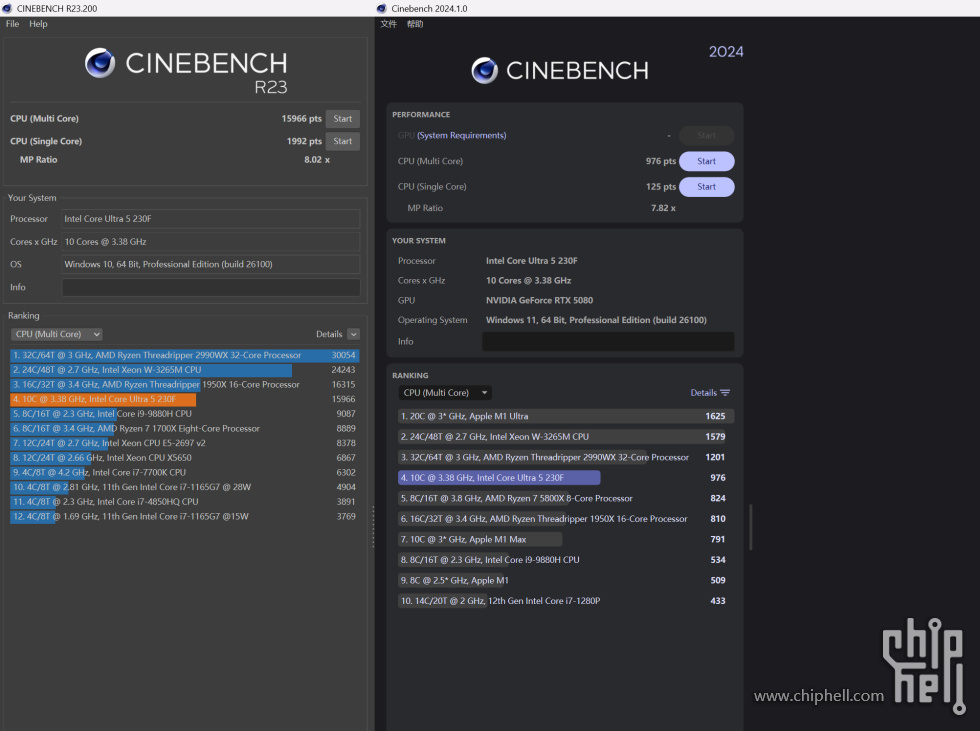Click the 15966 pts multi core score in R23

point(301,119)
